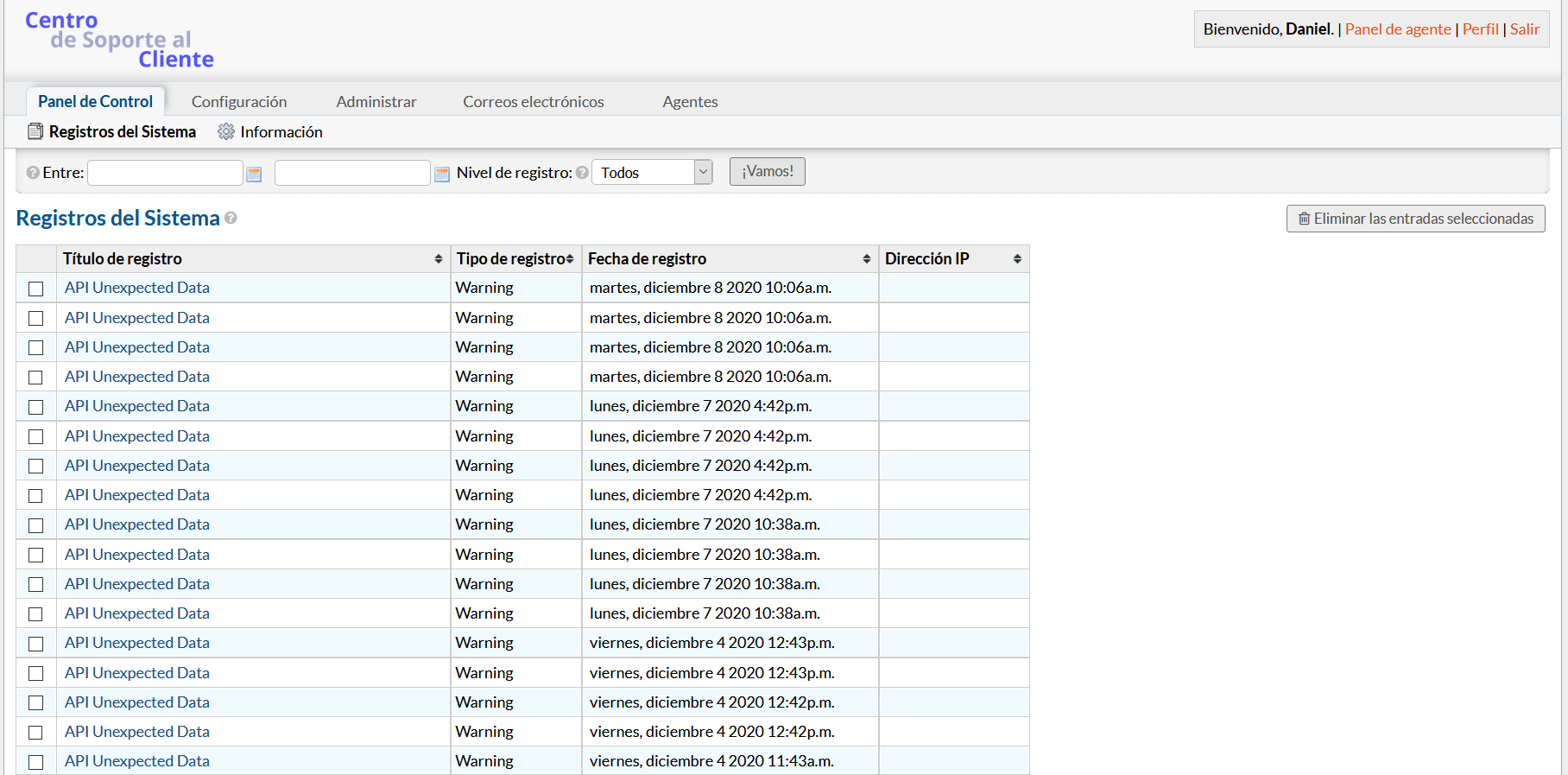
Task: Switch to the Configuración tab
Action: point(239,102)
